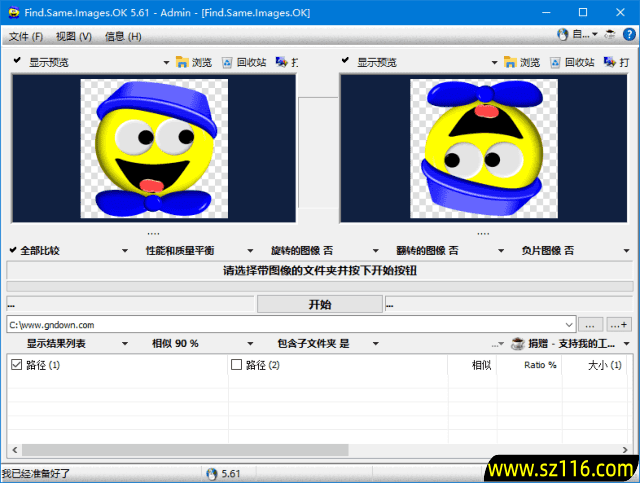Click right panel 回收站 recycle icon
The width and height of the screenshot is (640, 483).
click(555, 62)
